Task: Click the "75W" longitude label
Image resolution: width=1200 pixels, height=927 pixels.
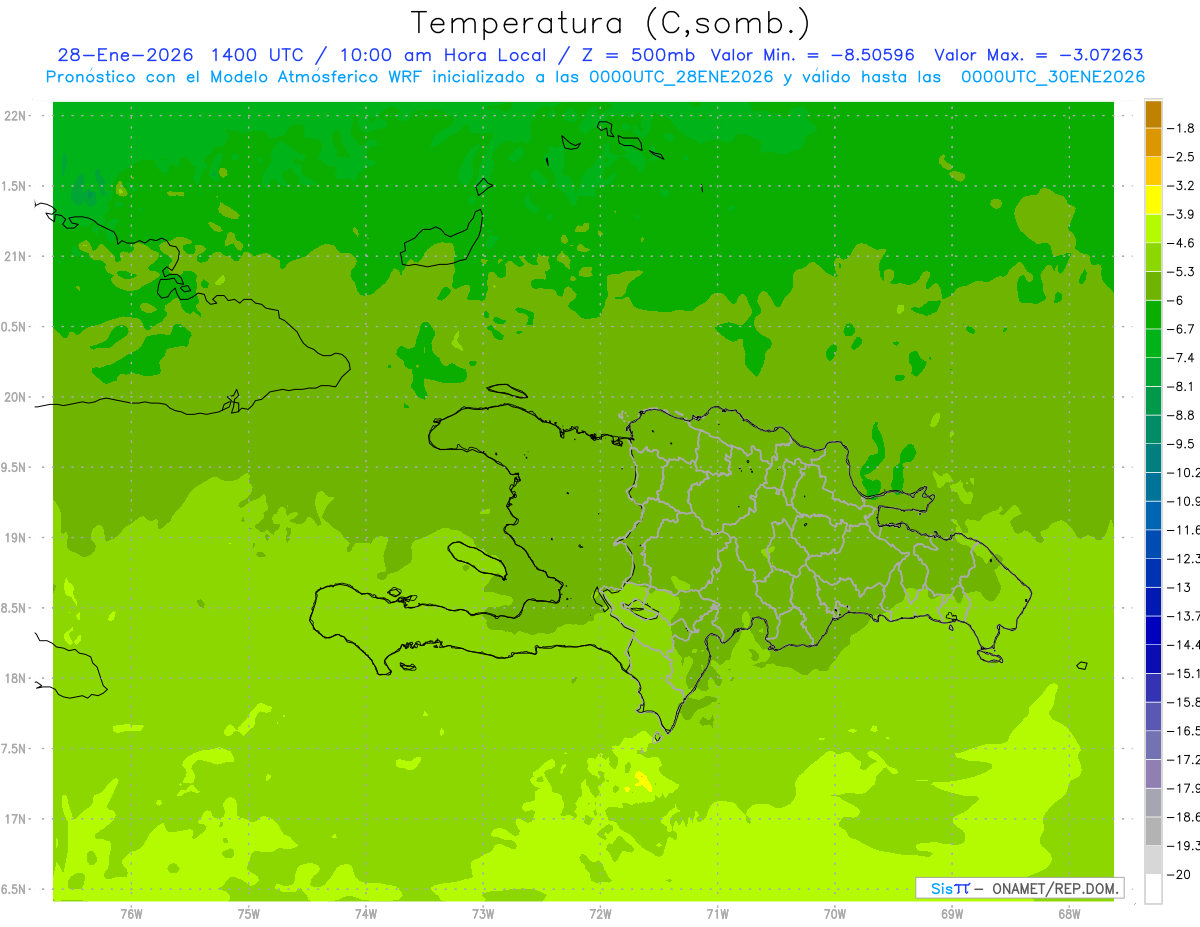Action: 249,914
